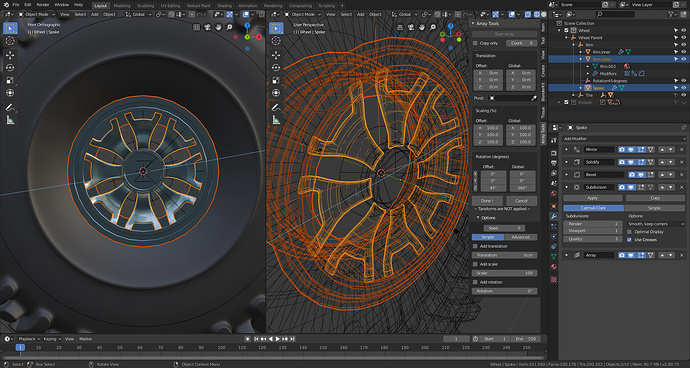This screenshot has width=690, height=368.
Task: Remove the Array modifier with its X
Action: pos(682,255)
